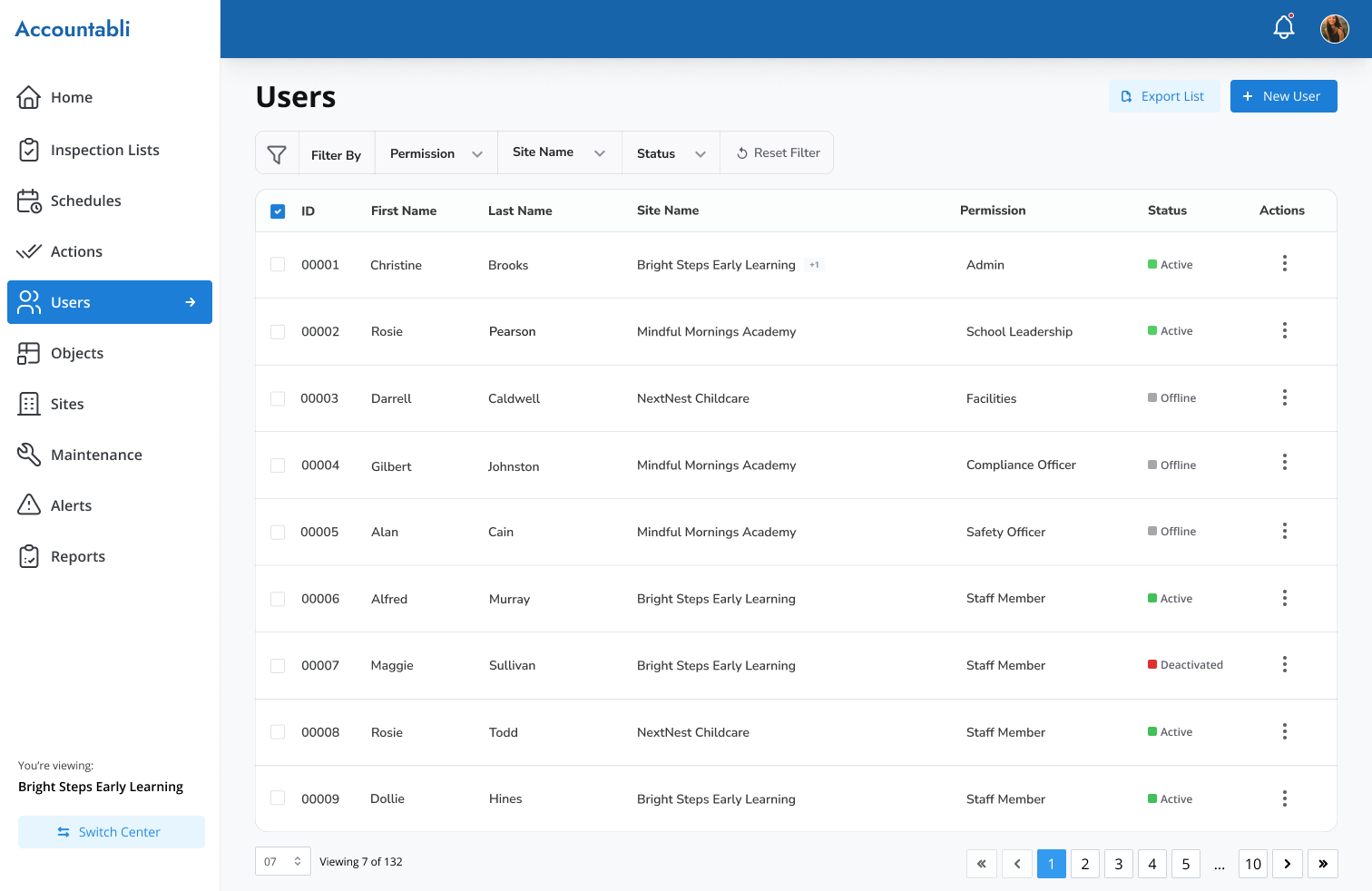Create a New User
The image size is (1372, 891).
(1284, 96)
